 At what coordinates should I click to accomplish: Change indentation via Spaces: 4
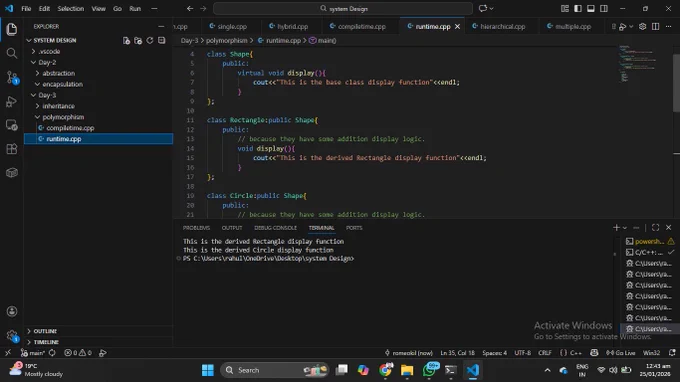(494, 353)
